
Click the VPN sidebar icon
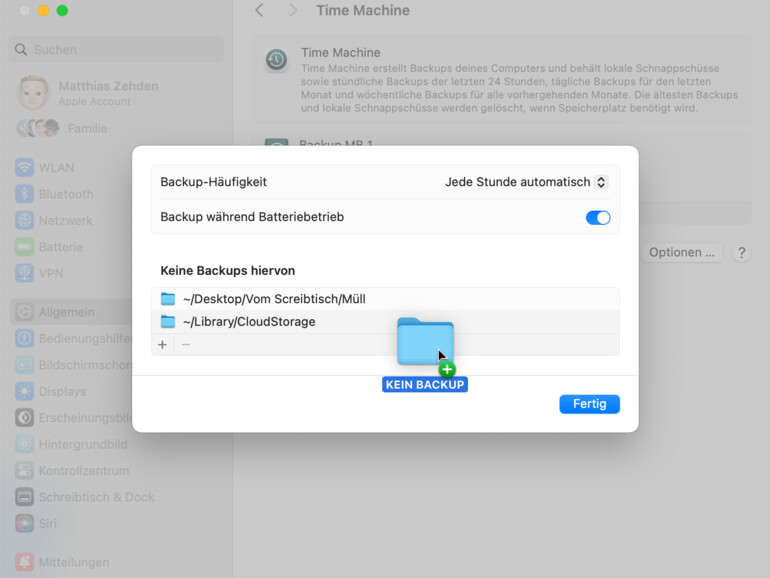click(25, 273)
